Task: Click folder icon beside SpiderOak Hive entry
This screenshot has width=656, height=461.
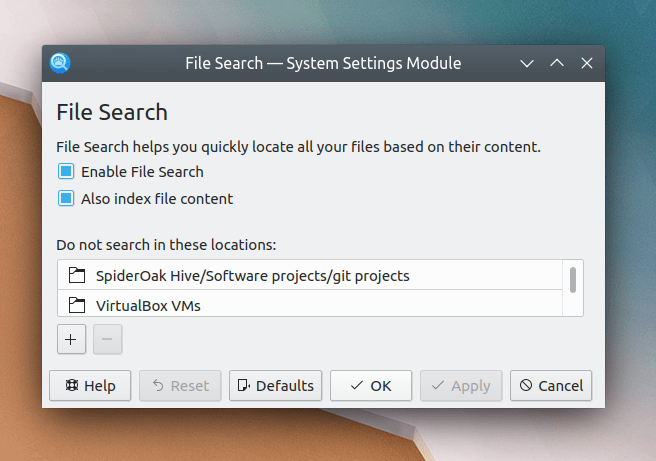Action: coord(76,275)
